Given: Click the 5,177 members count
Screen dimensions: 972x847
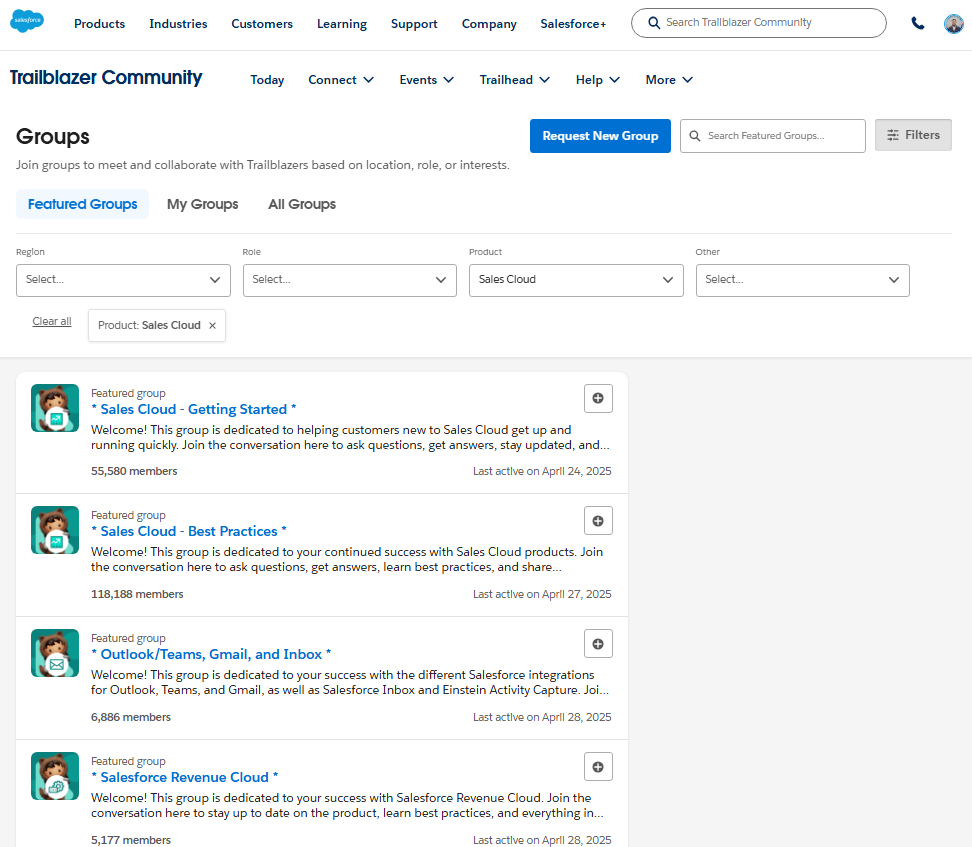Looking at the screenshot, I should (131, 840).
